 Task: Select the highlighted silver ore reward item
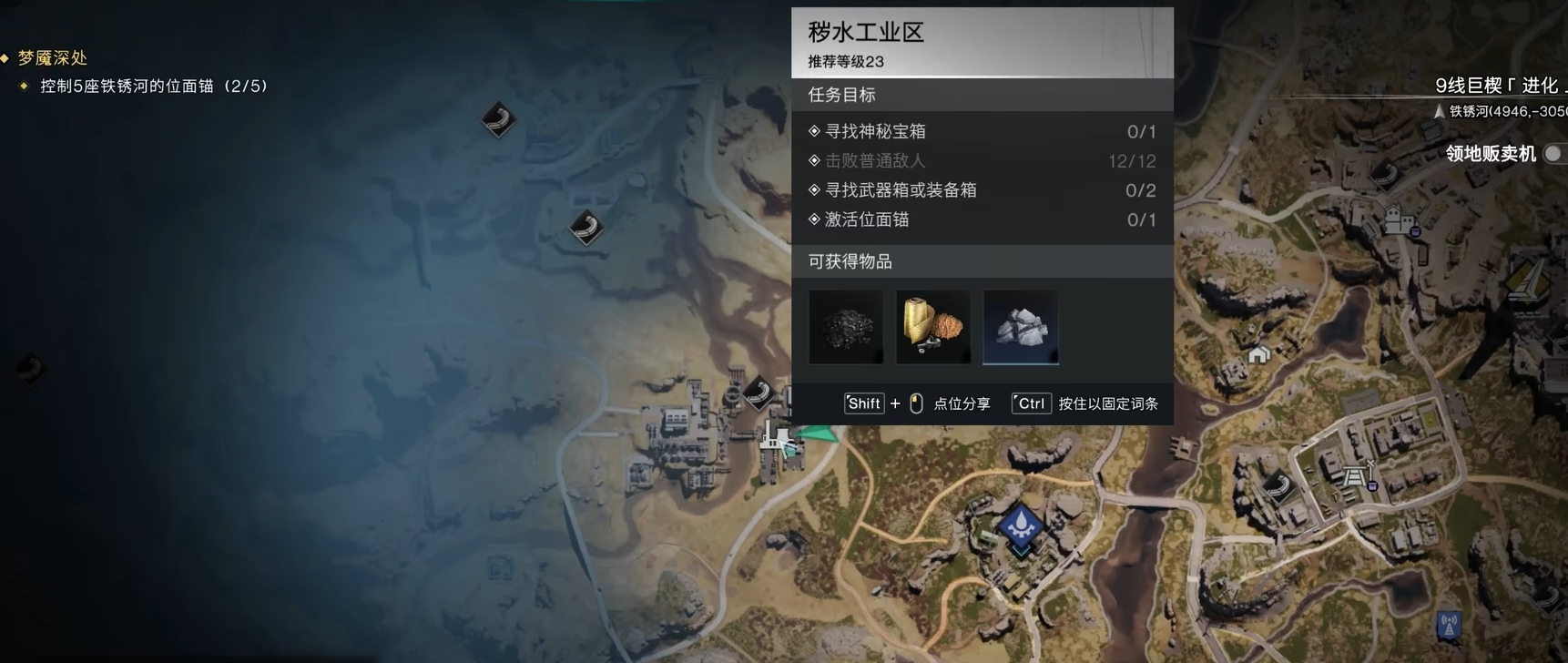point(1021,327)
